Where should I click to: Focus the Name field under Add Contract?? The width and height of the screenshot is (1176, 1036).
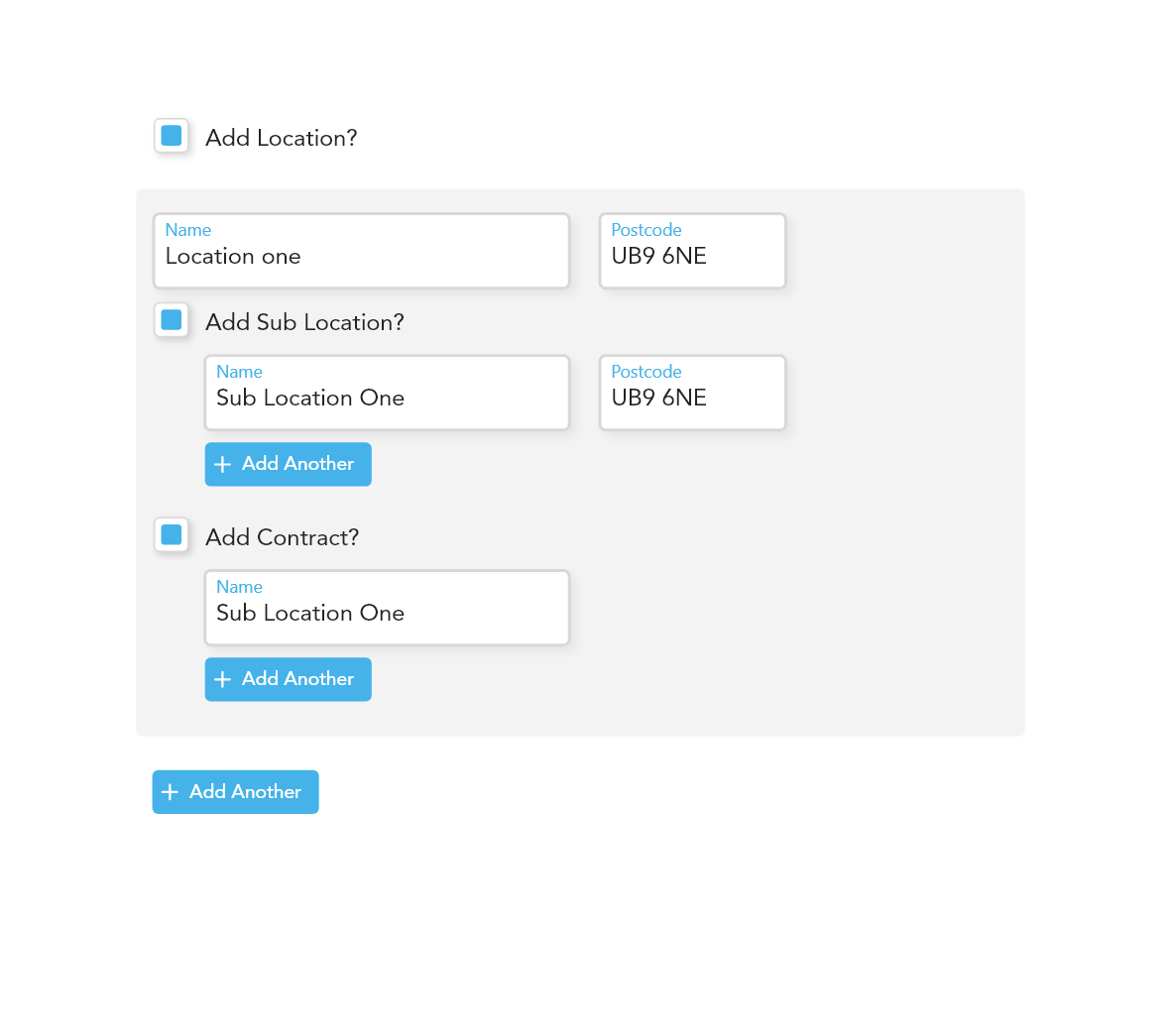pyautogui.click(x=387, y=614)
